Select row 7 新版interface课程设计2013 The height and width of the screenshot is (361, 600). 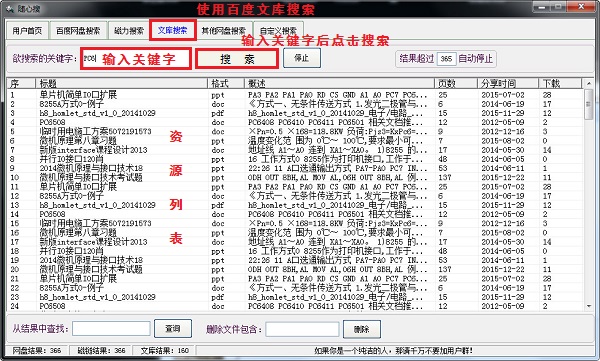[x=295, y=150]
